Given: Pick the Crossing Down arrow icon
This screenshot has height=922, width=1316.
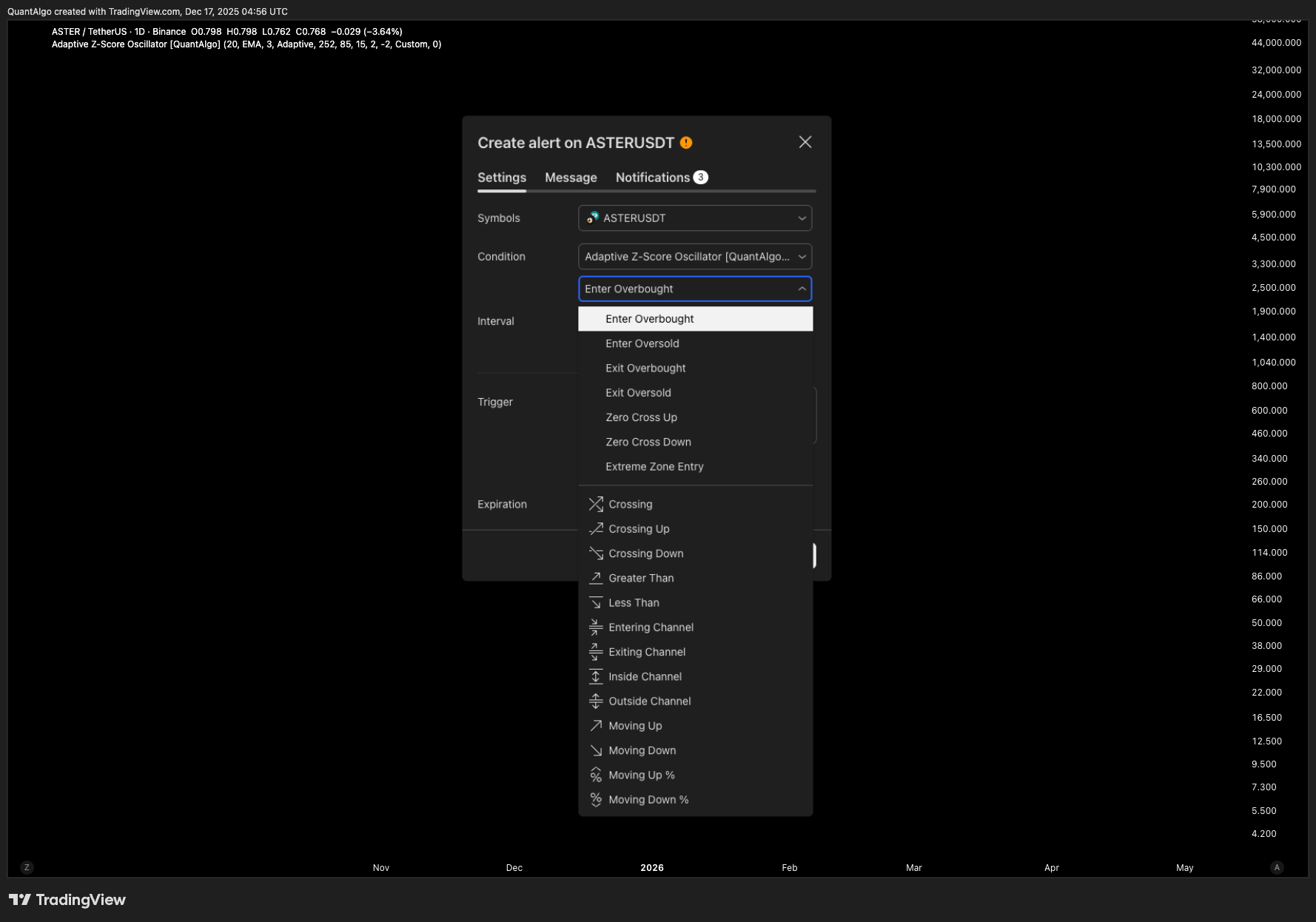Looking at the screenshot, I should (x=596, y=553).
